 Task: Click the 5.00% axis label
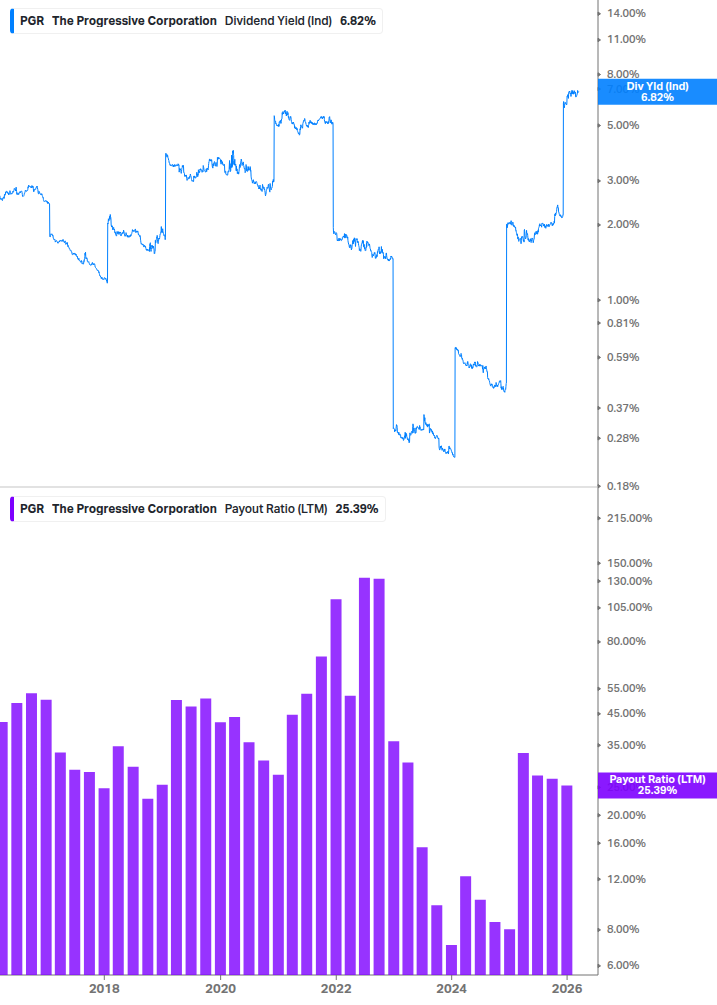click(x=623, y=126)
